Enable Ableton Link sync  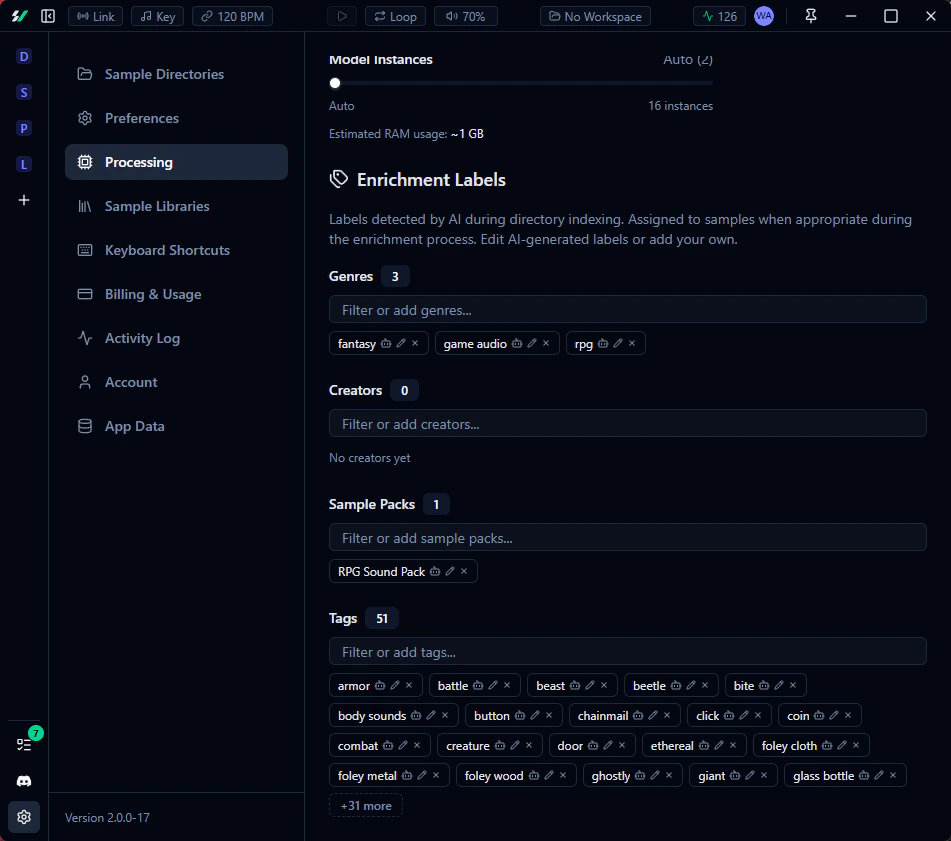pos(94,15)
